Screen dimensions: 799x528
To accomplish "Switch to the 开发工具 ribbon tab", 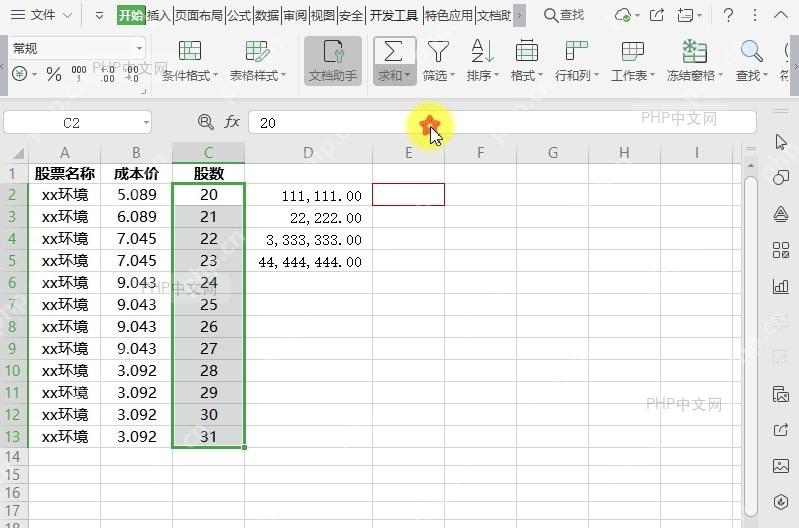I will pos(393,15).
